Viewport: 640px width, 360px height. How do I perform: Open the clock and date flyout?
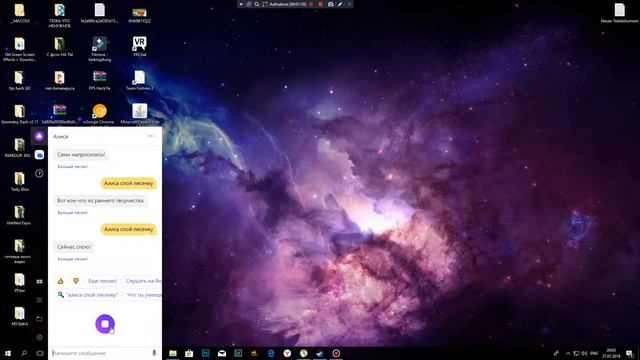[x=611, y=353]
